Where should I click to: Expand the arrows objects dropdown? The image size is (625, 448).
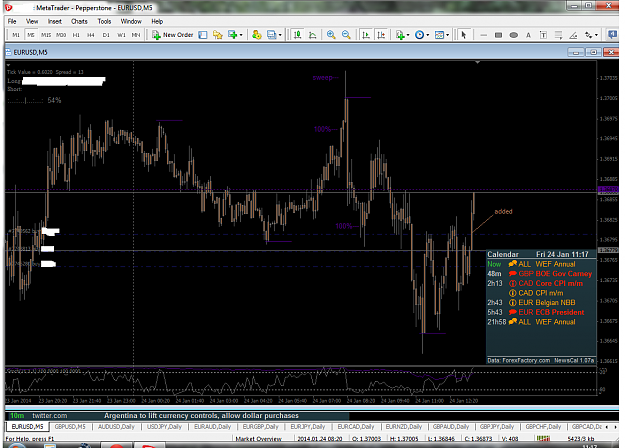coord(597,35)
